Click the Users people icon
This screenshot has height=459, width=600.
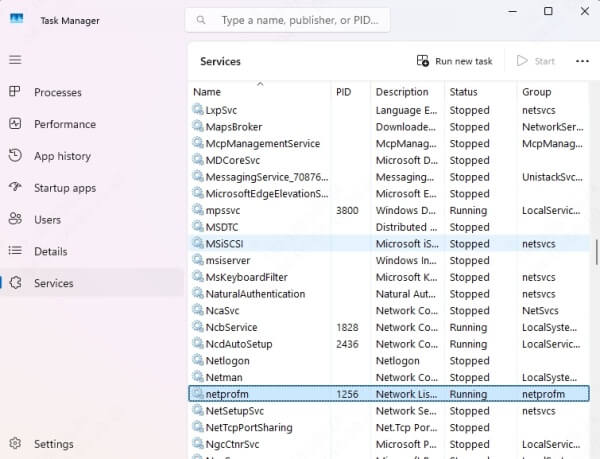(15, 219)
